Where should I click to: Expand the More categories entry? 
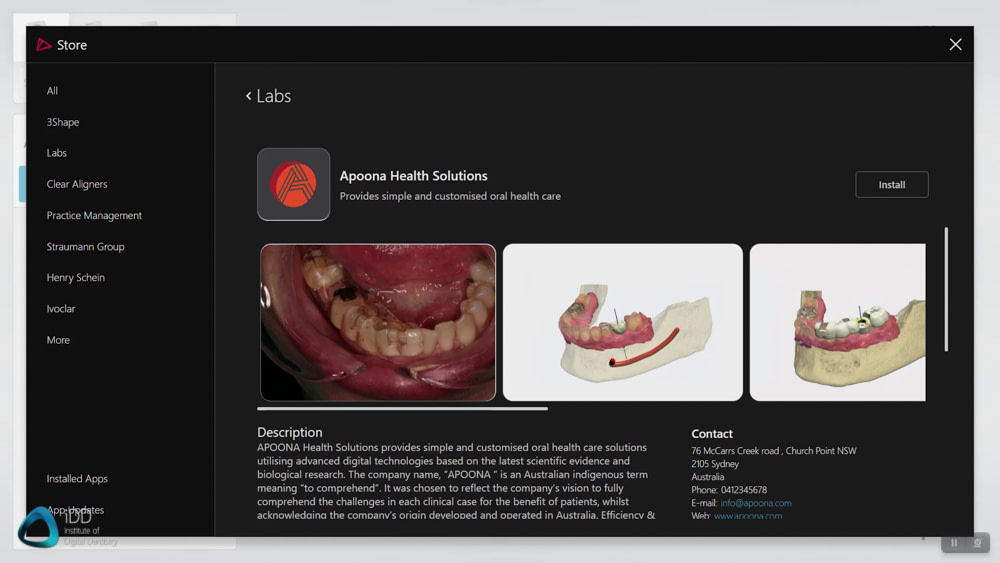click(x=58, y=340)
